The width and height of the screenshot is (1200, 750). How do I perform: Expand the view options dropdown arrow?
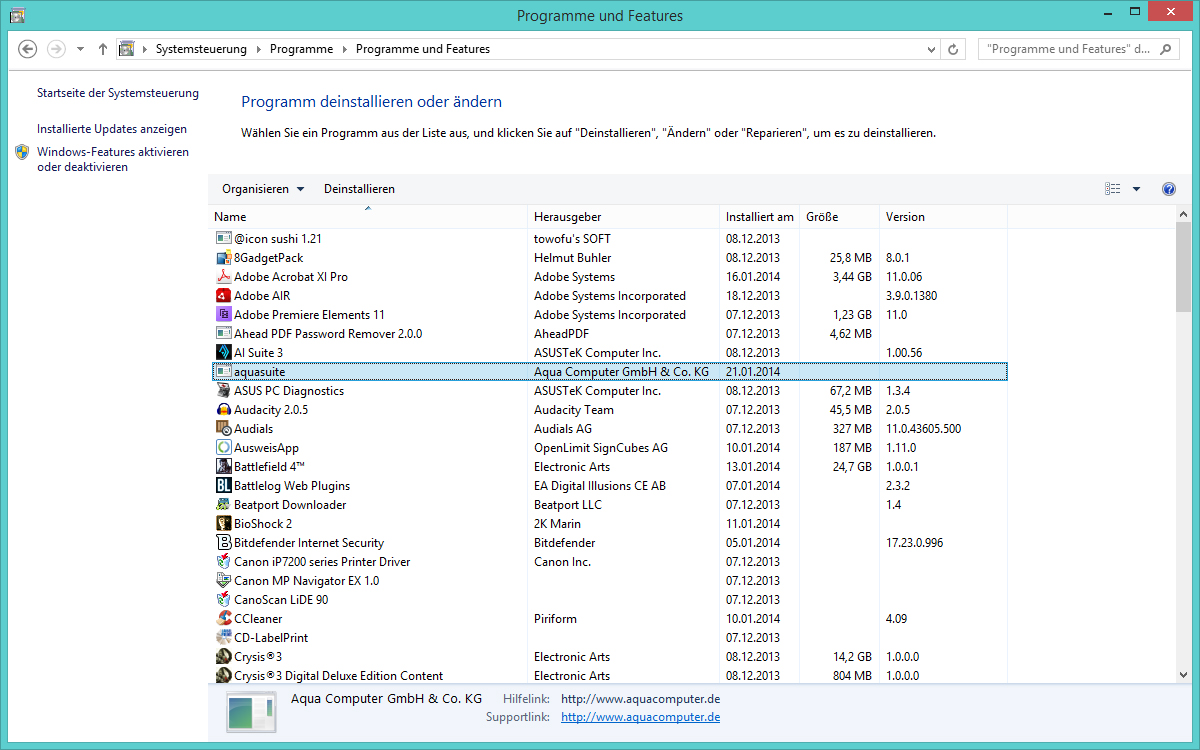pyautogui.click(x=1136, y=189)
